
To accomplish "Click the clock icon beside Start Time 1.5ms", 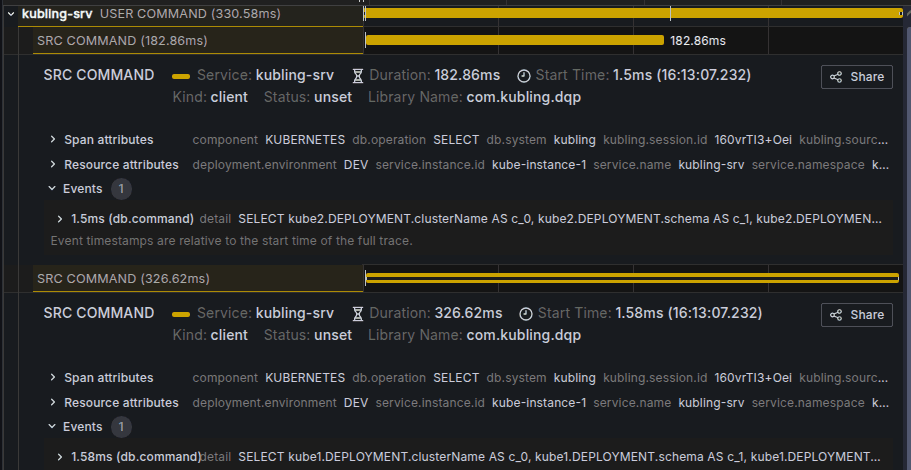I will [x=524, y=76].
